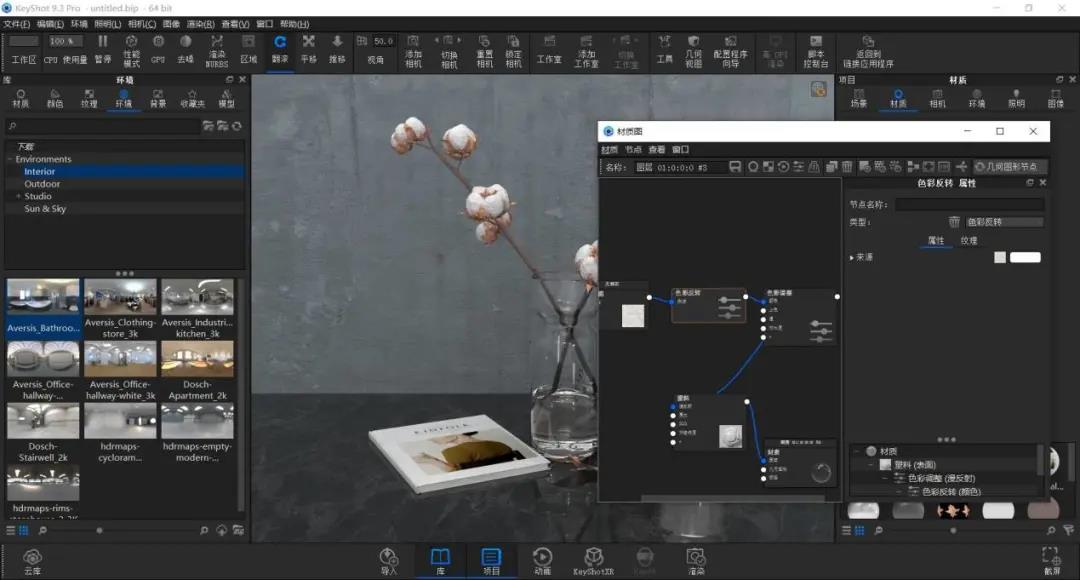Open the File (文件) menu
Screen dimensions: 1080x580
[x=17, y=24]
